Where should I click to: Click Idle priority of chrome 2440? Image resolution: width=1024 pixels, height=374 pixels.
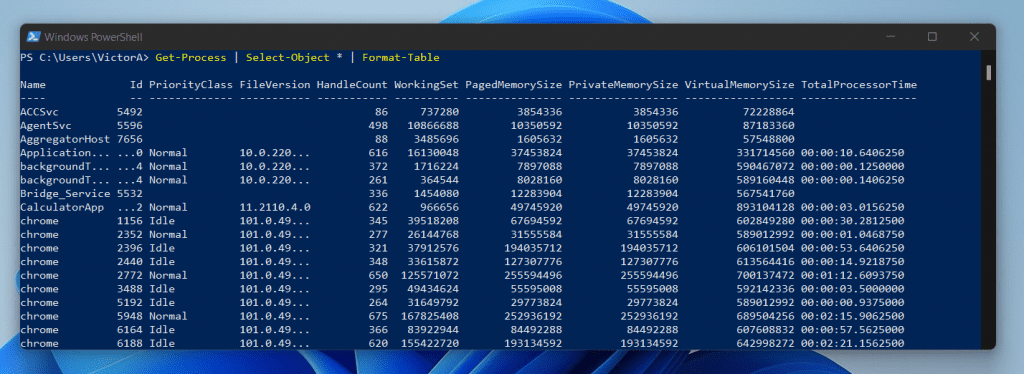(x=162, y=262)
